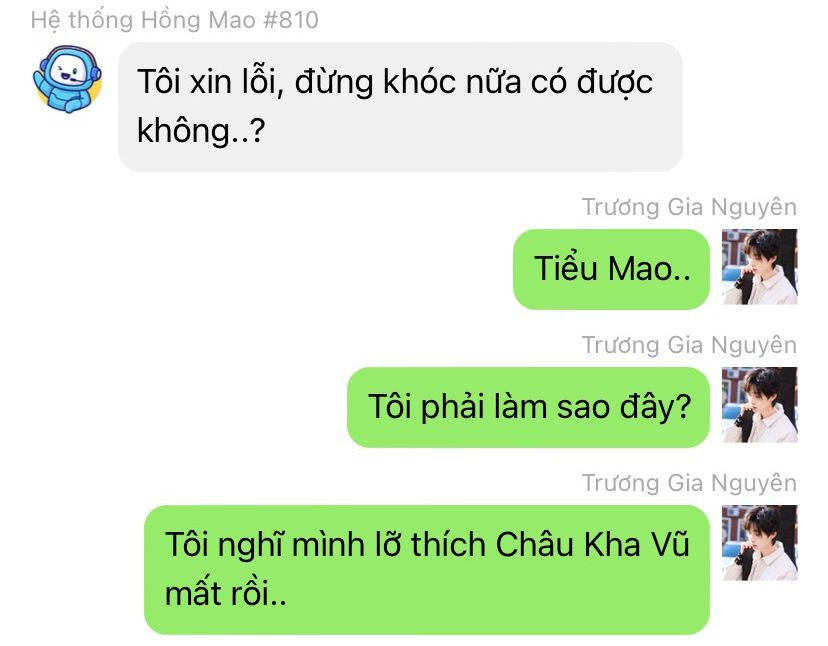Tap the Hệ thống Hồng Mao sender name
This screenshot has height=646, width=828.
tap(174, 20)
